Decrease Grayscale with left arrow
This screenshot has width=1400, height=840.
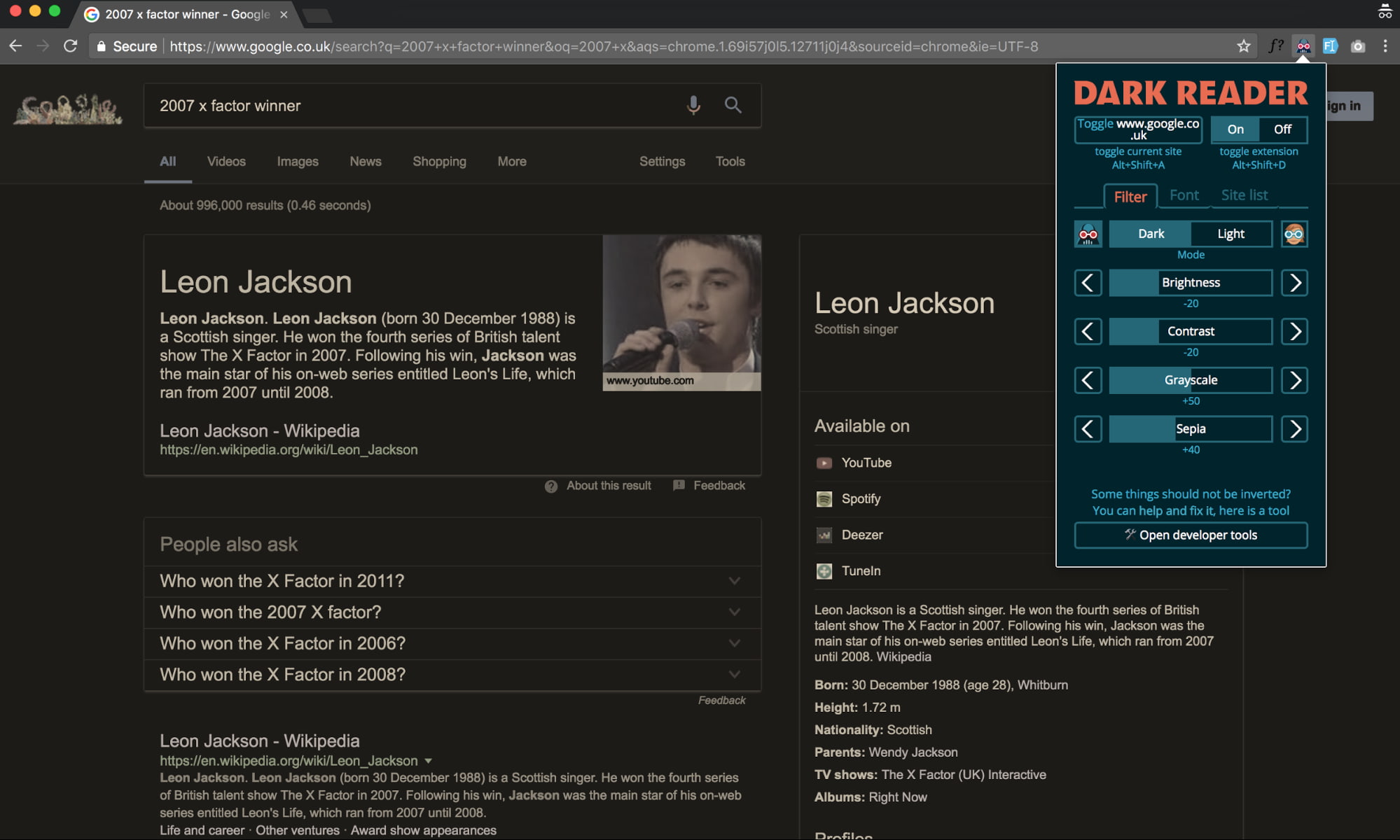pyautogui.click(x=1088, y=381)
